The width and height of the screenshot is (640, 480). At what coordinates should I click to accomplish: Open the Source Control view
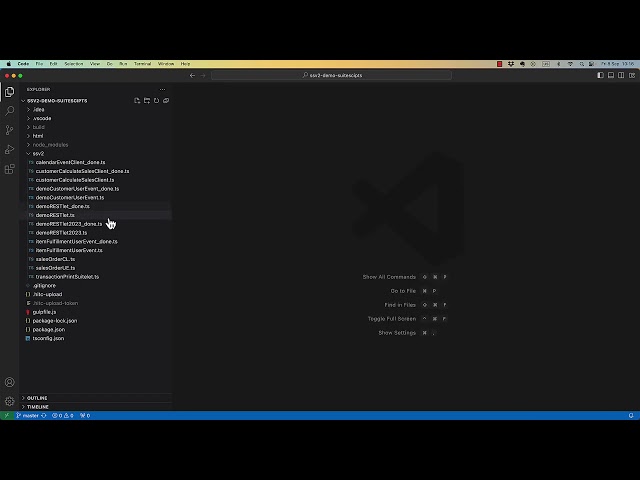coord(9,130)
